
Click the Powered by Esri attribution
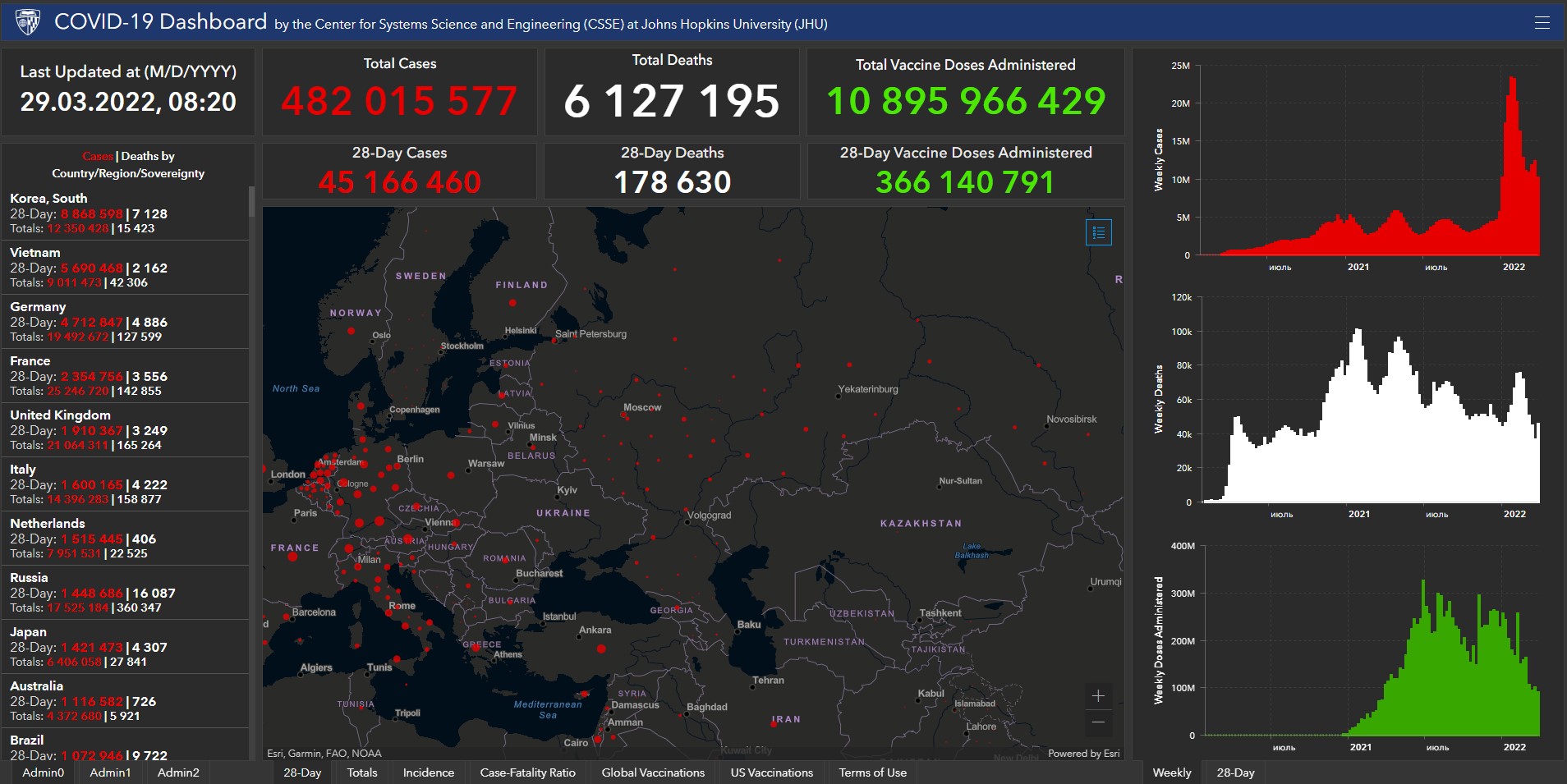1083,754
